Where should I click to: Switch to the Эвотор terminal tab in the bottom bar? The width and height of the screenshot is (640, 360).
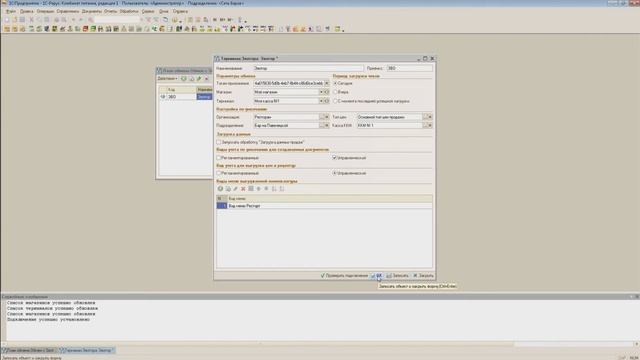(87, 350)
